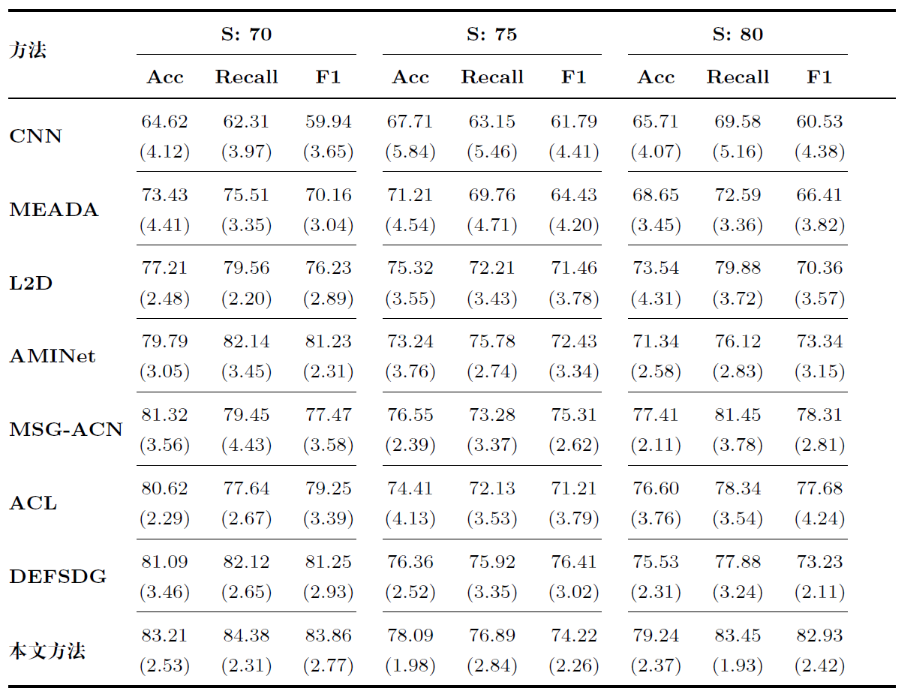Select the 82.93 F1 value
907x695 pixels.
[819, 635]
